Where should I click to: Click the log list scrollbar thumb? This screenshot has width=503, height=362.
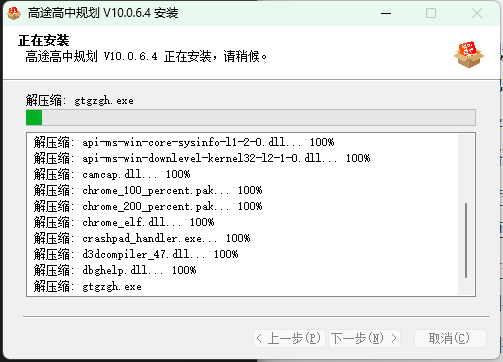click(466, 240)
